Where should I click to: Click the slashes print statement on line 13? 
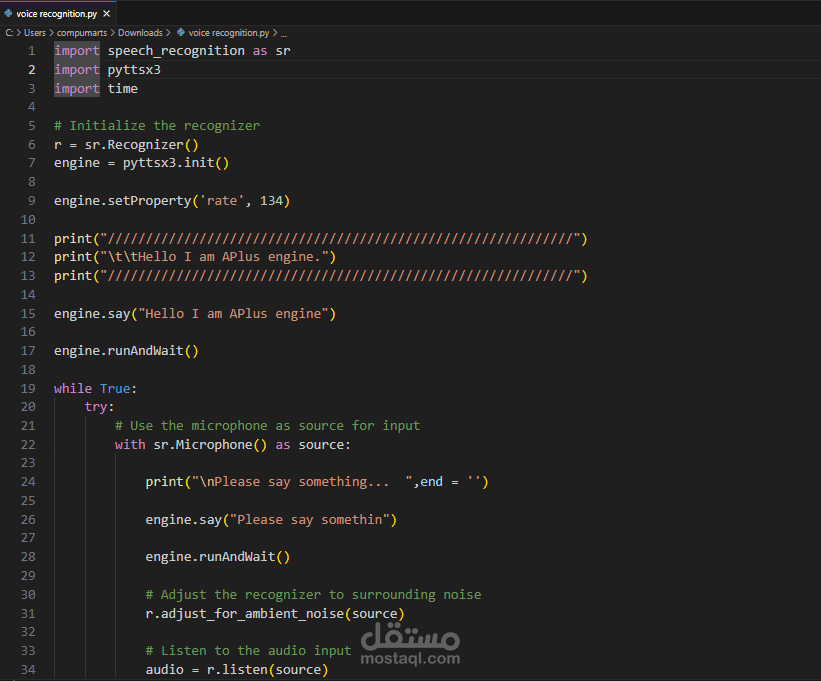pyautogui.click(x=320, y=276)
